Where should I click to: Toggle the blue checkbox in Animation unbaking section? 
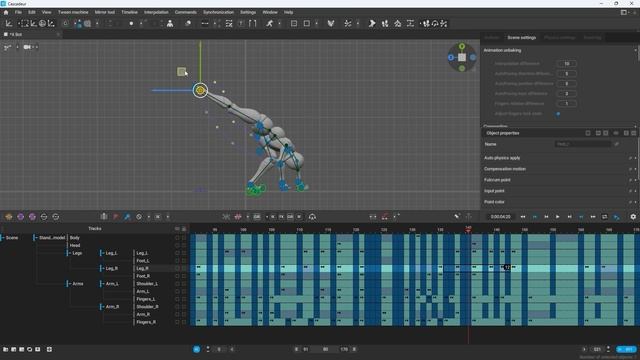(558, 114)
